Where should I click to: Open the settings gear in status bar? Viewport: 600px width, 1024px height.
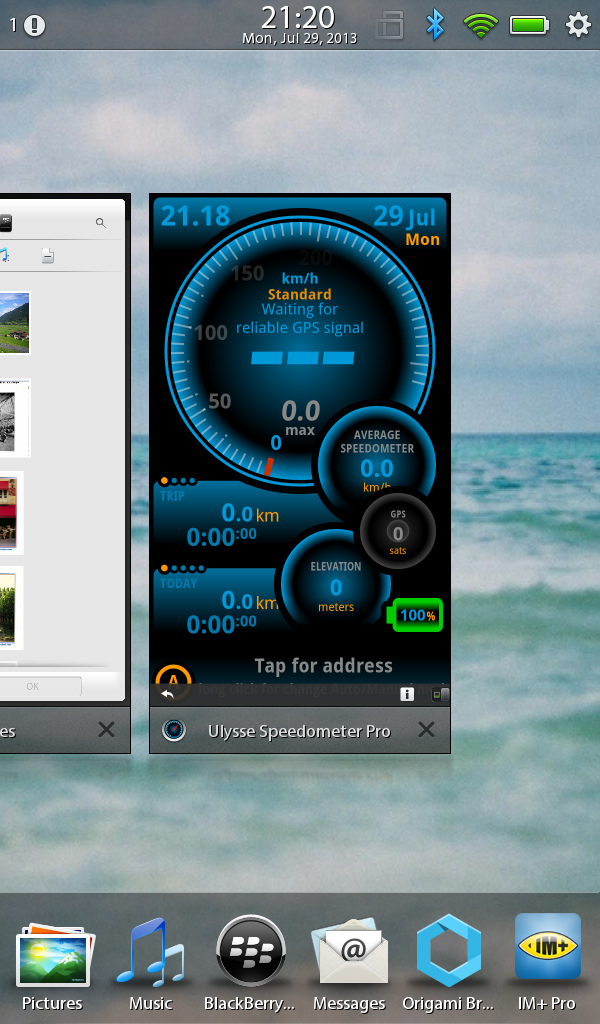[578, 25]
